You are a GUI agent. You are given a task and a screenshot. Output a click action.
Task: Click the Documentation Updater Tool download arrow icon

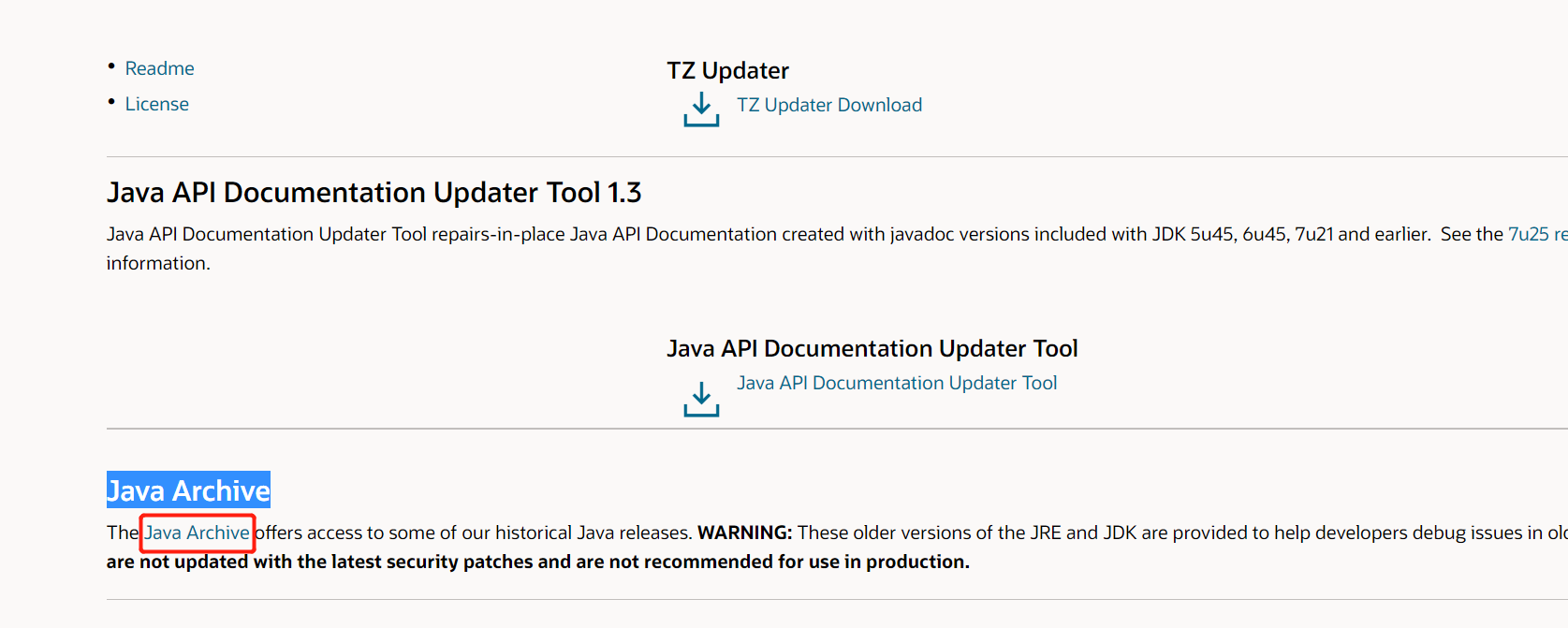[701, 399]
